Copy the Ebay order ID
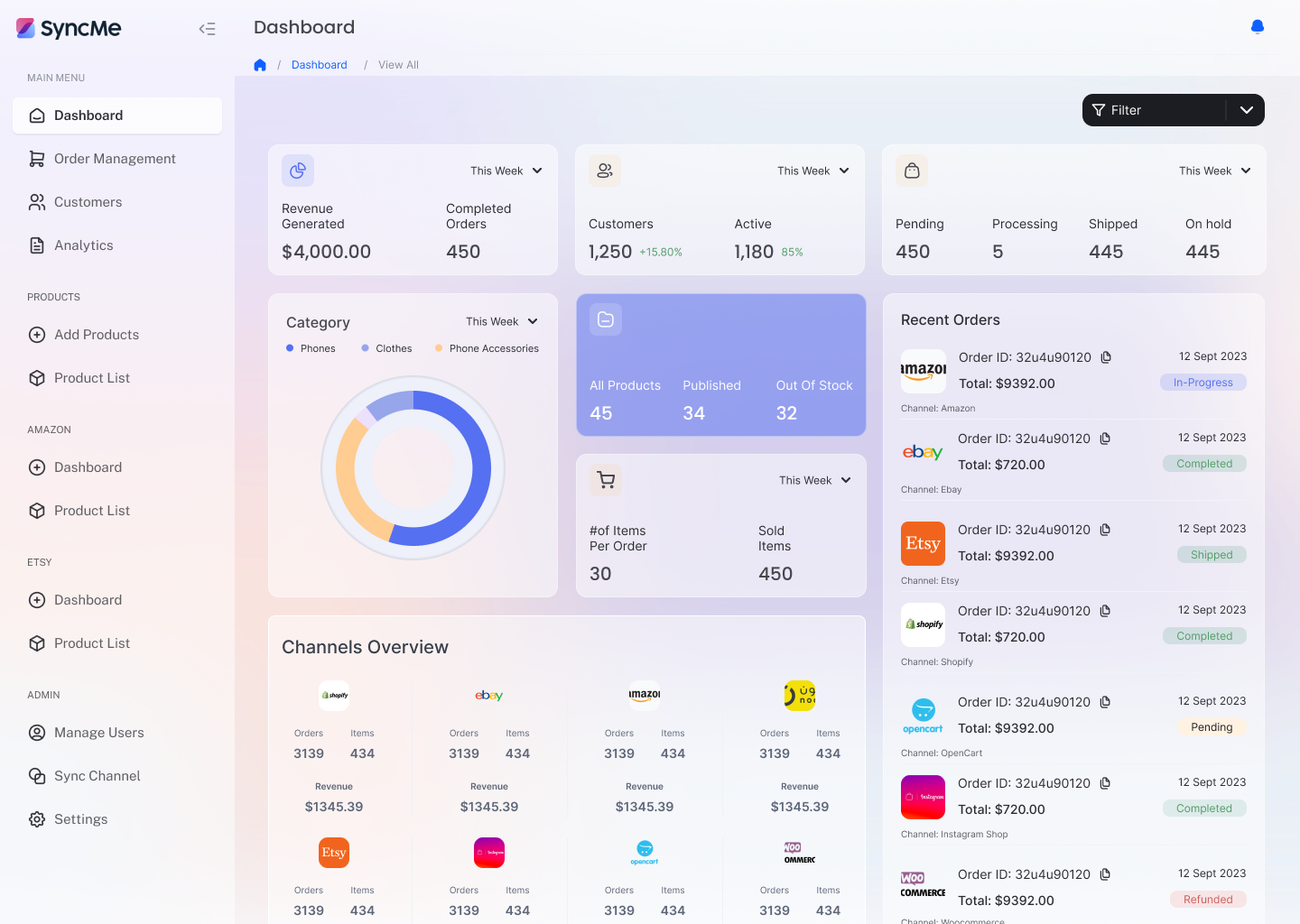This screenshot has width=1300, height=924. point(1105,439)
